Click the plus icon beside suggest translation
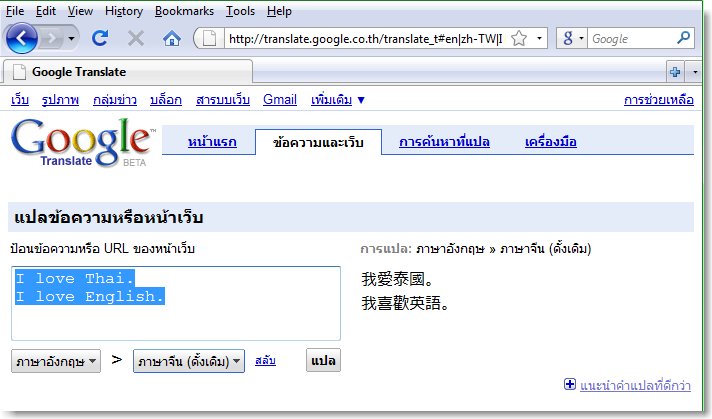 569,384
